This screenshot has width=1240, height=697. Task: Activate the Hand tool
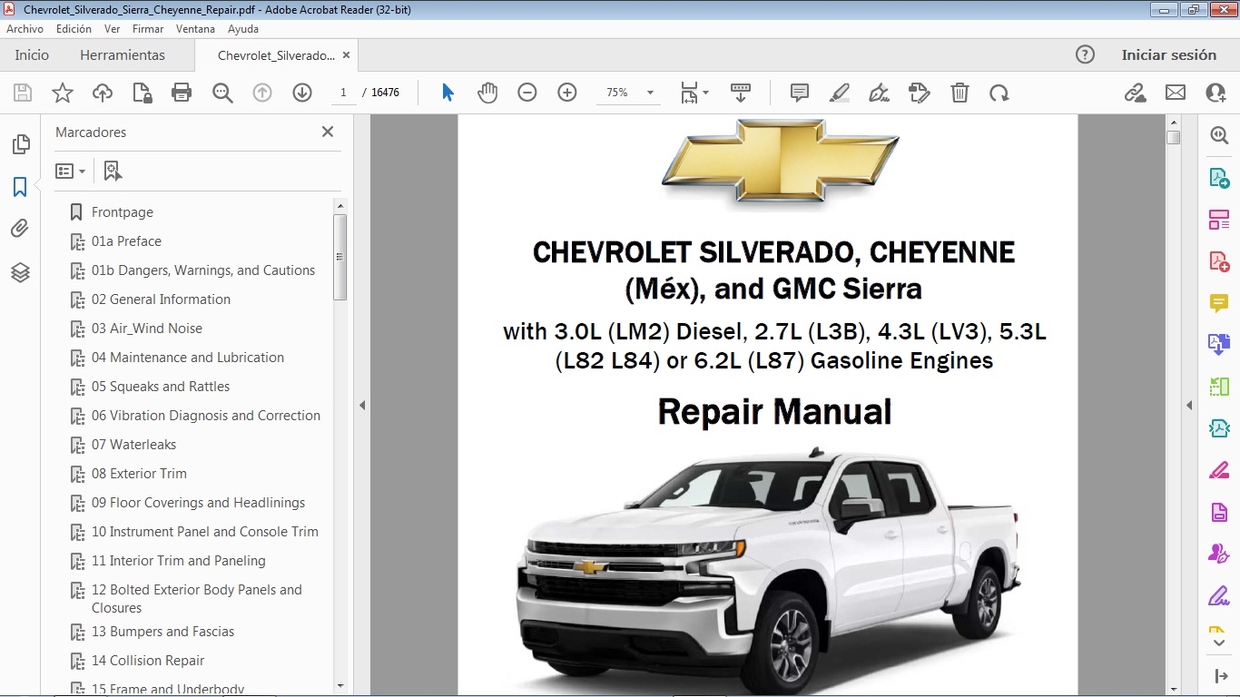(487, 92)
